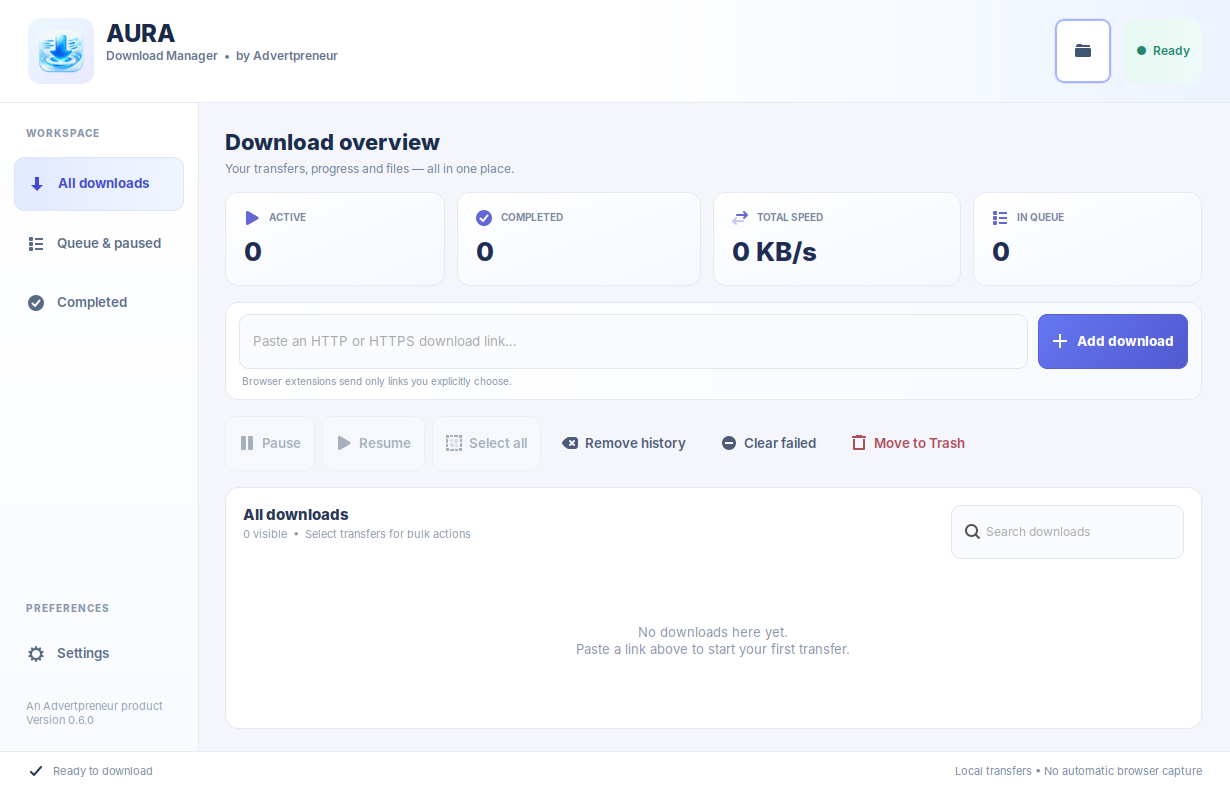
Task: Click the Settings gear icon
Action: (36, 654)
